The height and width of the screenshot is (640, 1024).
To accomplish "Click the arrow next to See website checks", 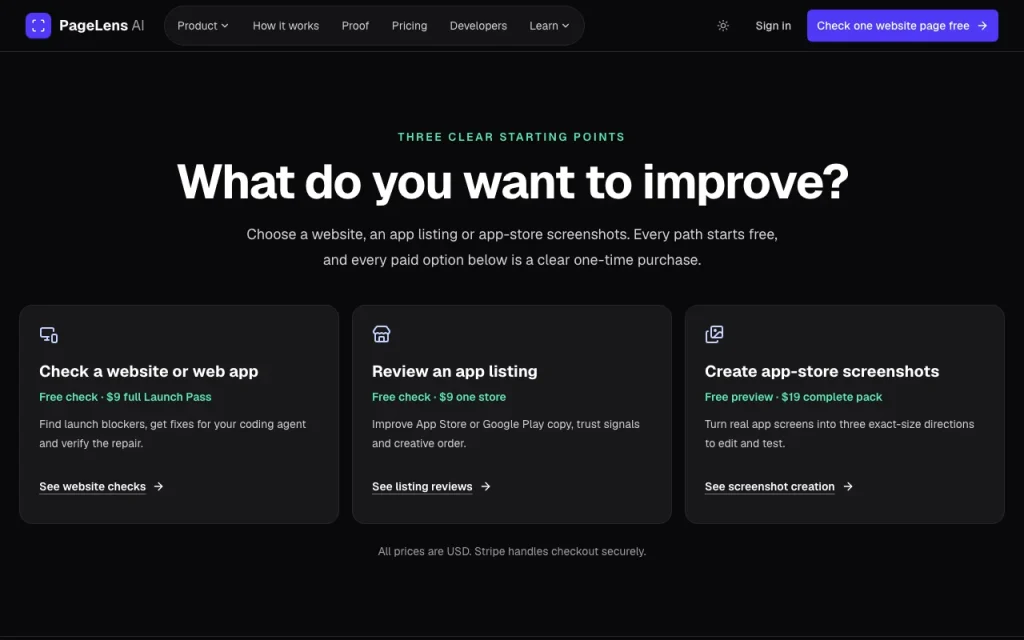I will click(x=159, y=487).
